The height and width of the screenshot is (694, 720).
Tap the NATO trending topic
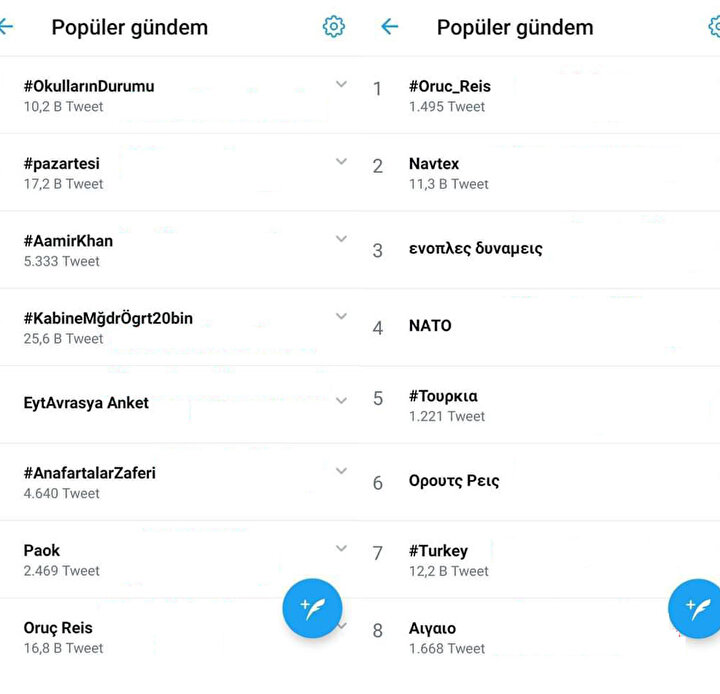click(430, 326)
